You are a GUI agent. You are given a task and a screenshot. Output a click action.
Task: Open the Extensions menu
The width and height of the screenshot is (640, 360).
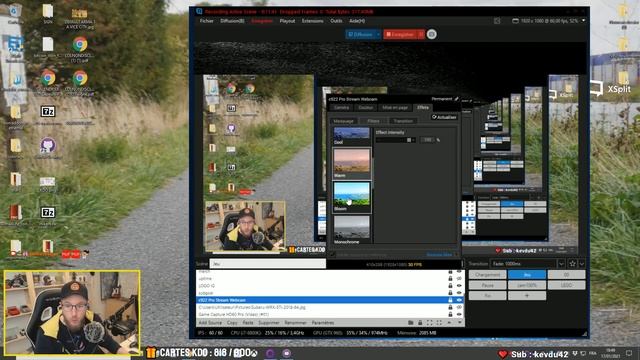[313, 21]
